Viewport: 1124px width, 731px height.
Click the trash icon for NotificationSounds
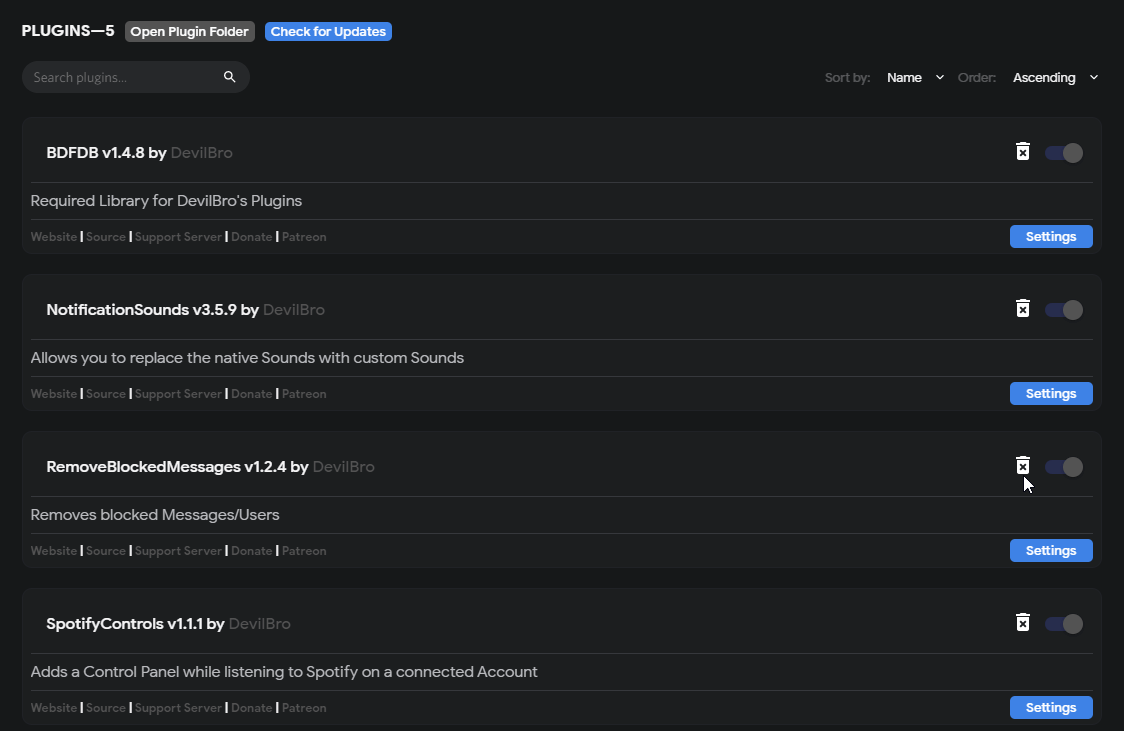(1022, 308)
